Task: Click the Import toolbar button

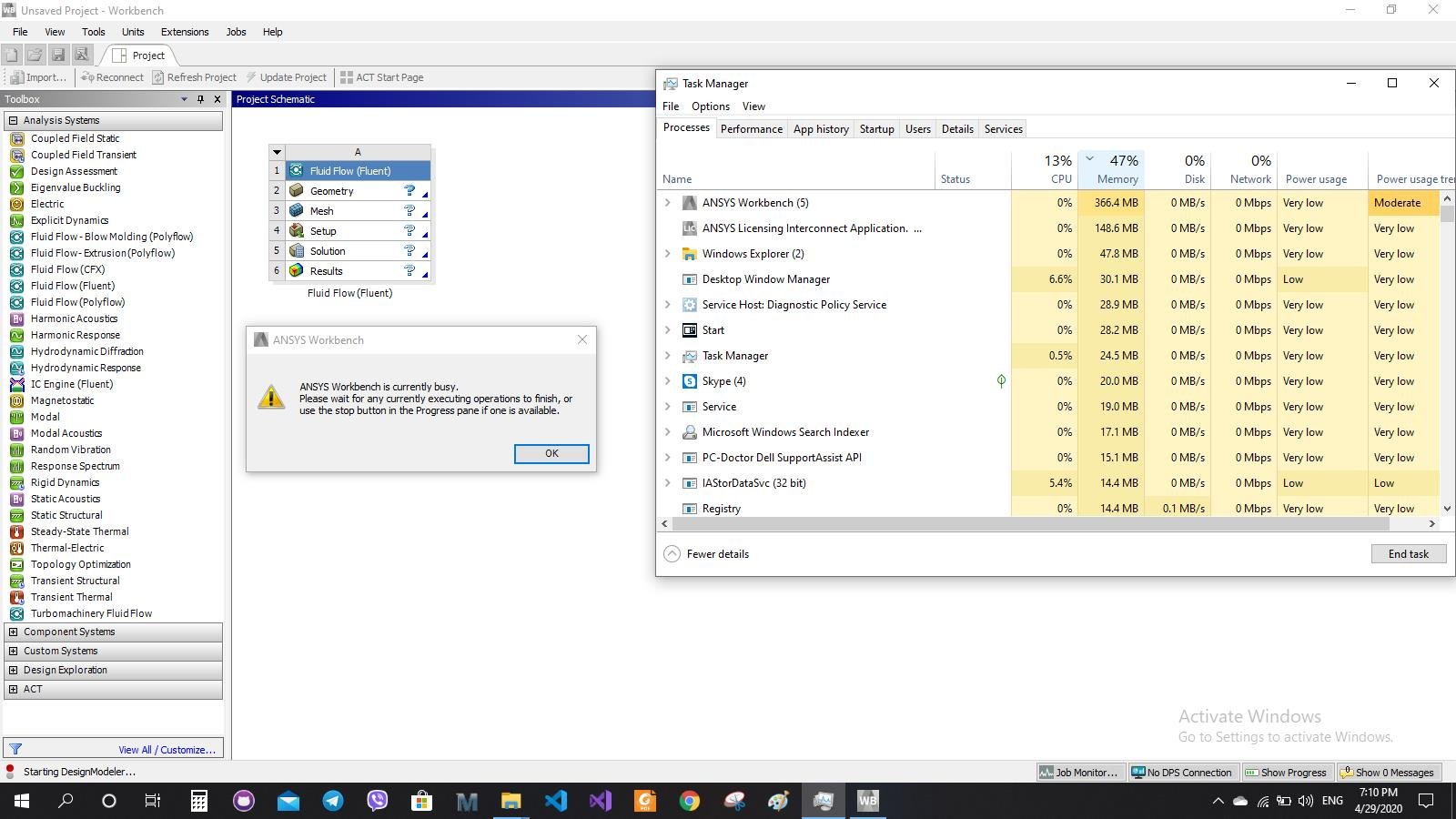Action: click(x=38, y=77)
